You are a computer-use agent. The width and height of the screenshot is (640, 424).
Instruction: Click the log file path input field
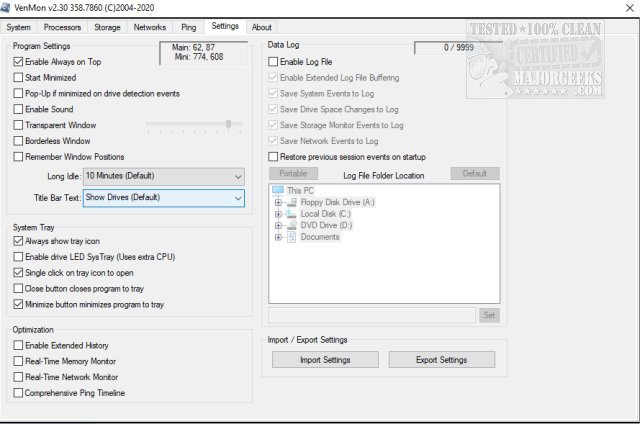[x=372, y=315]
